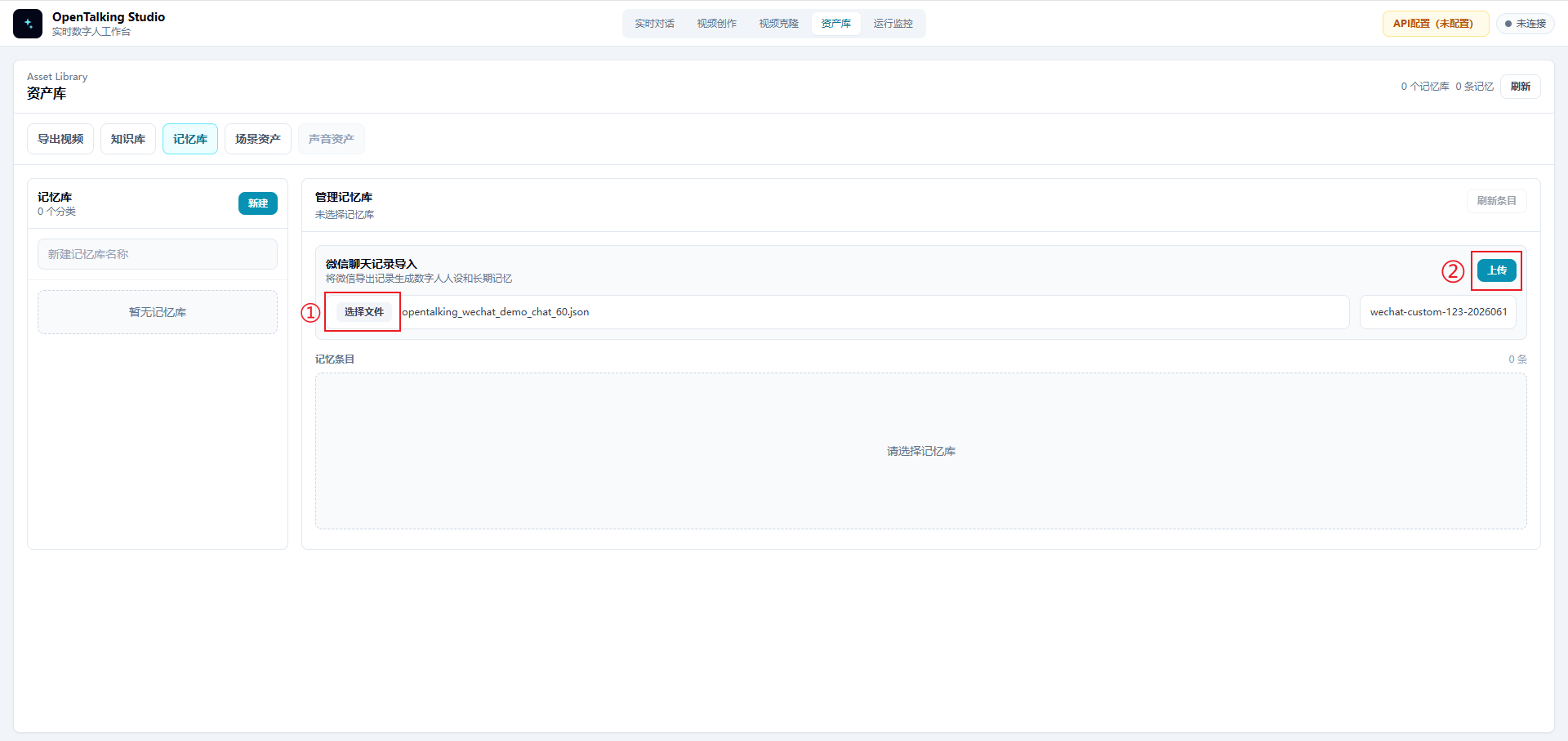Click the OpenTalking Studio logo icon
Image resolution: width=1568 pixels, height=741 pixels.
(28, 24)
